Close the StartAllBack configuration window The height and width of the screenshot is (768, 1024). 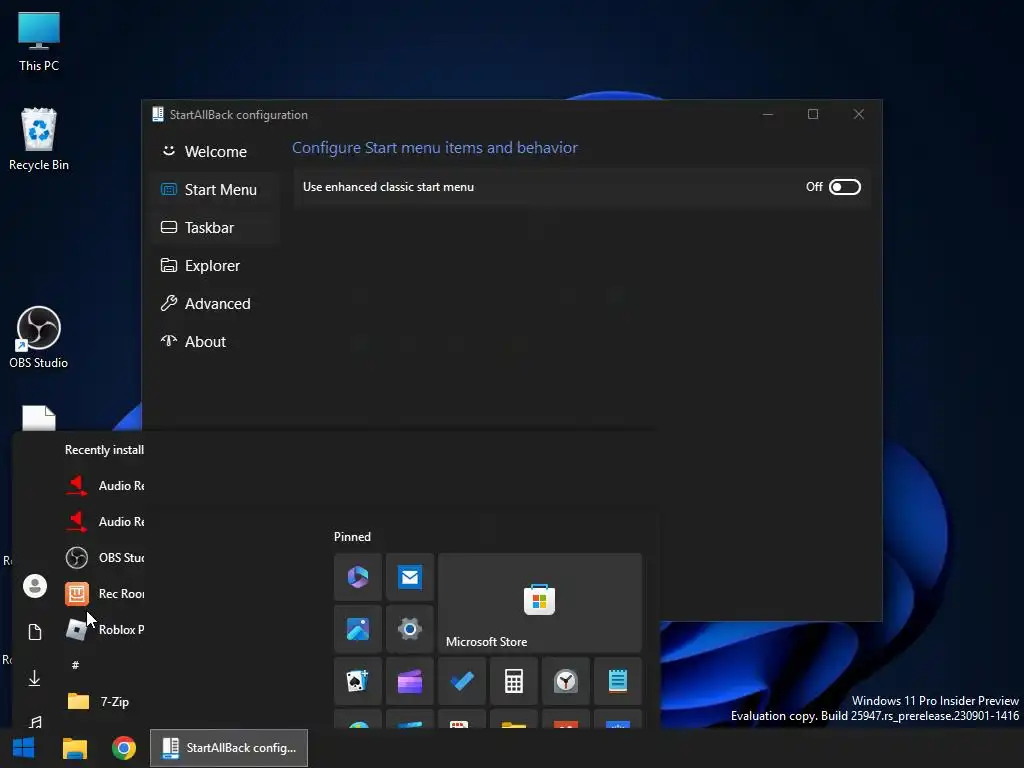tap(859, 114)
